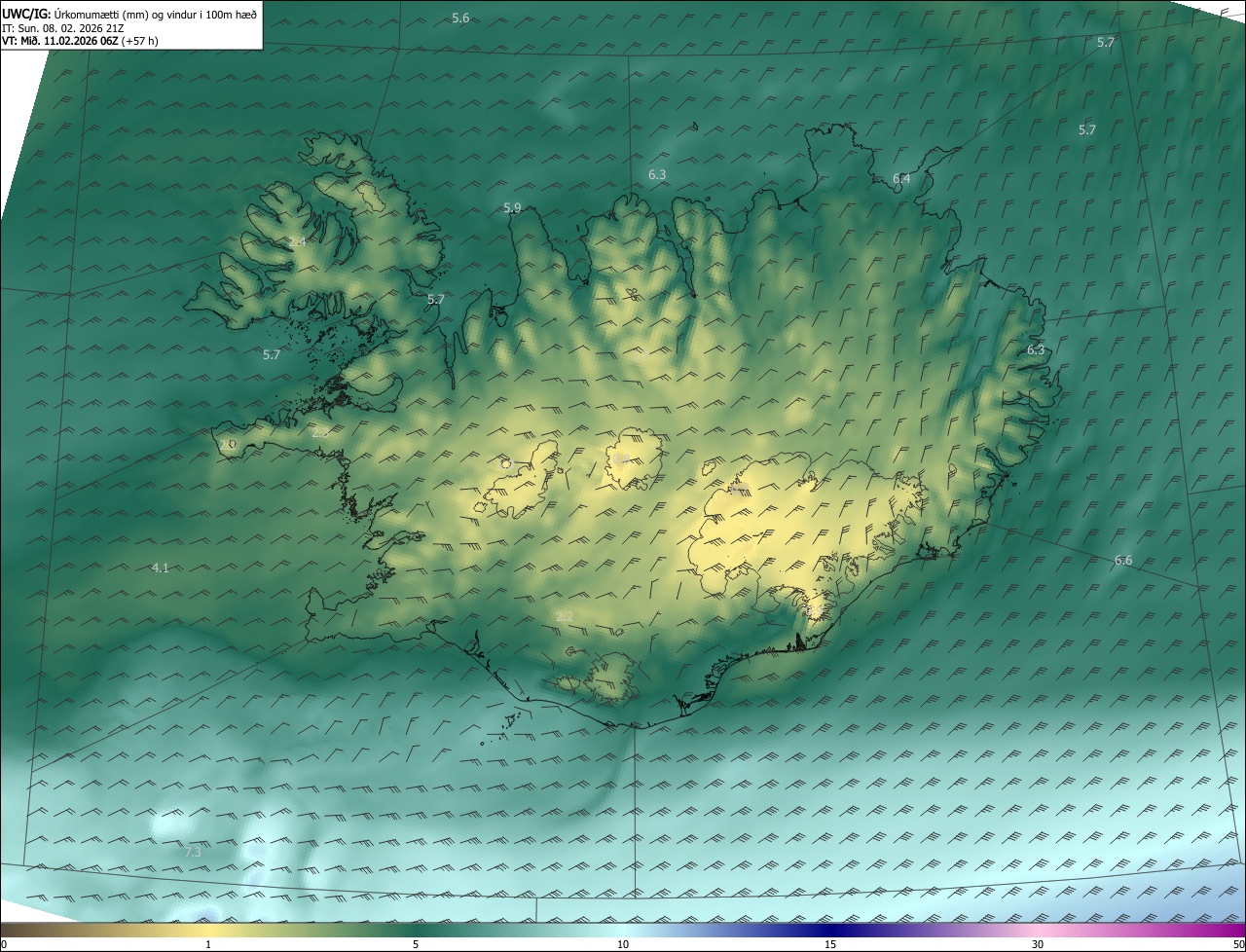Click the 6.6 value on the map
This screenshot has width=1246, height=952.
[1123, 560]
